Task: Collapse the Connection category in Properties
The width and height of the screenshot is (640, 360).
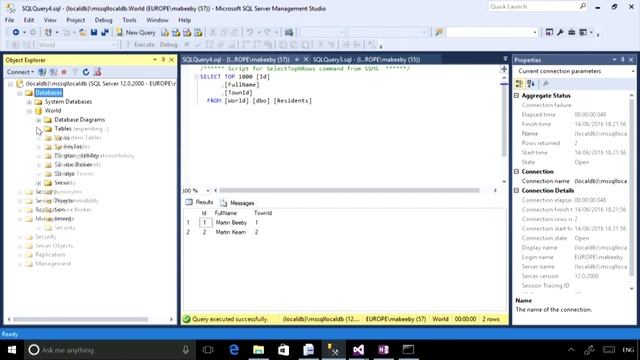Action: pyautogui.click(x=516, y=171)
